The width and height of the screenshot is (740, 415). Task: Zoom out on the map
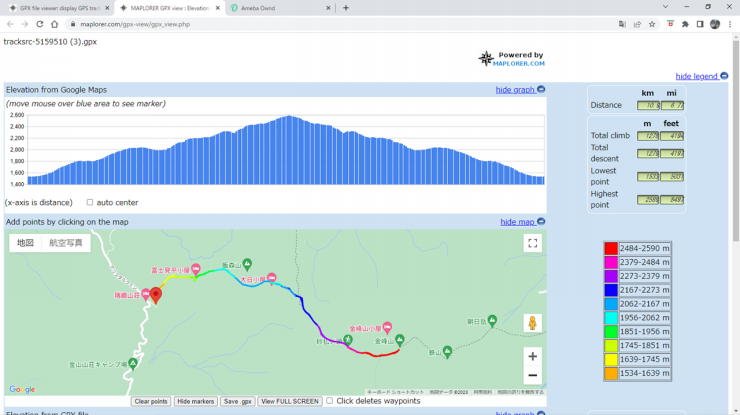click(532, 376)
